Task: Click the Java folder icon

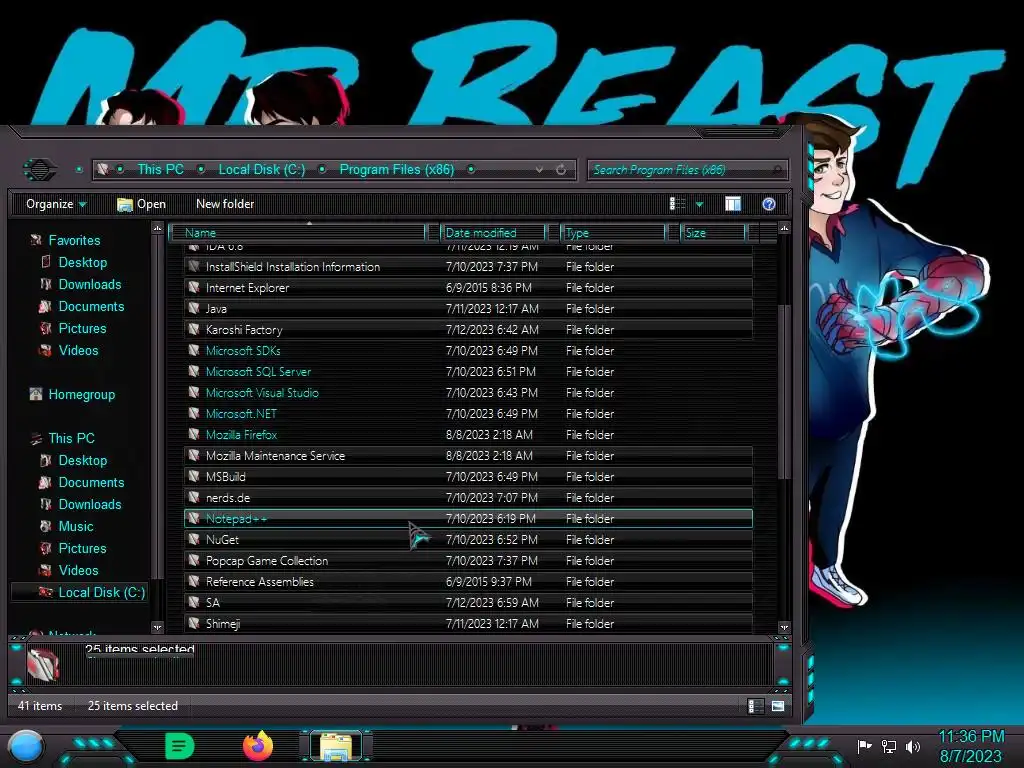Action: pyautogui.click(x=194, y=308)
